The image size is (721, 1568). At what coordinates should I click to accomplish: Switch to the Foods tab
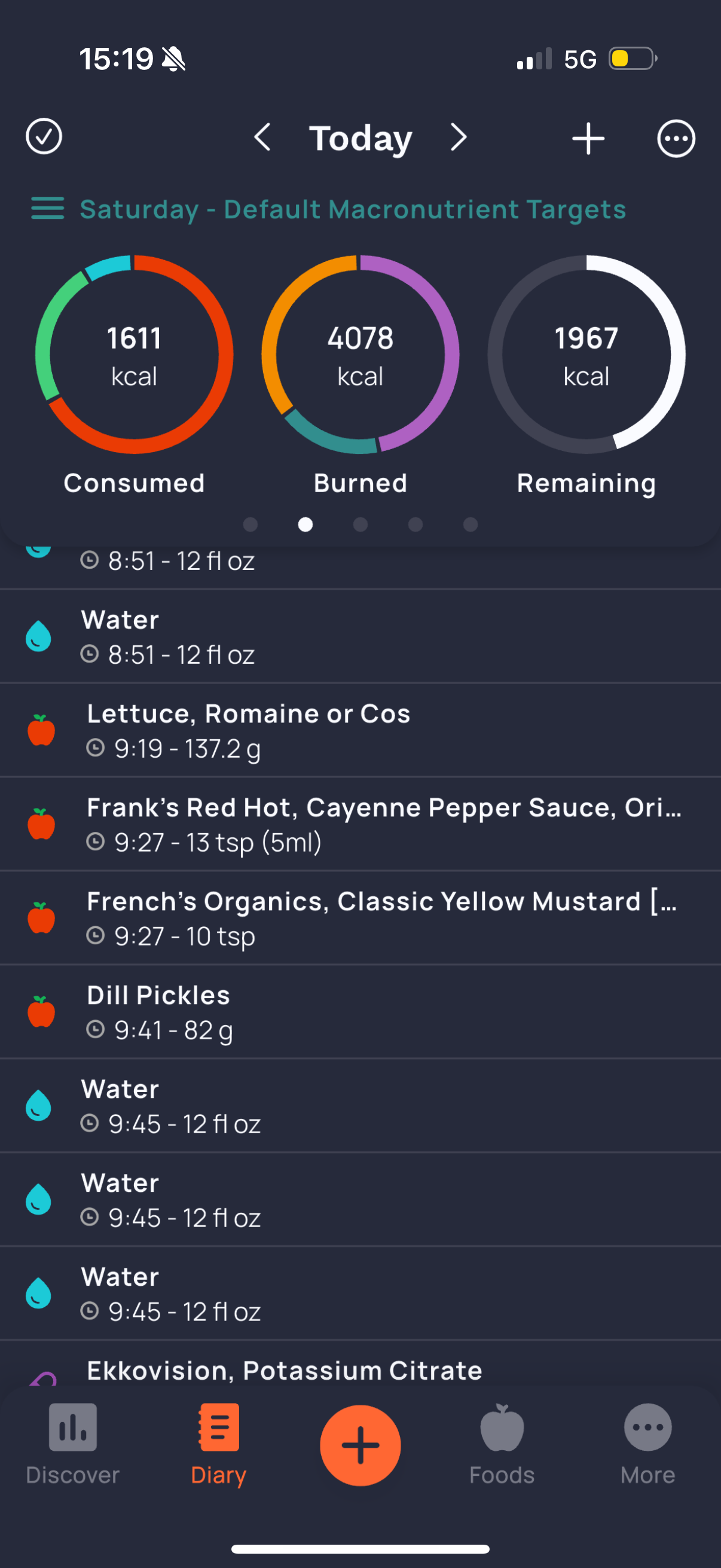[x=502, y=1444]
